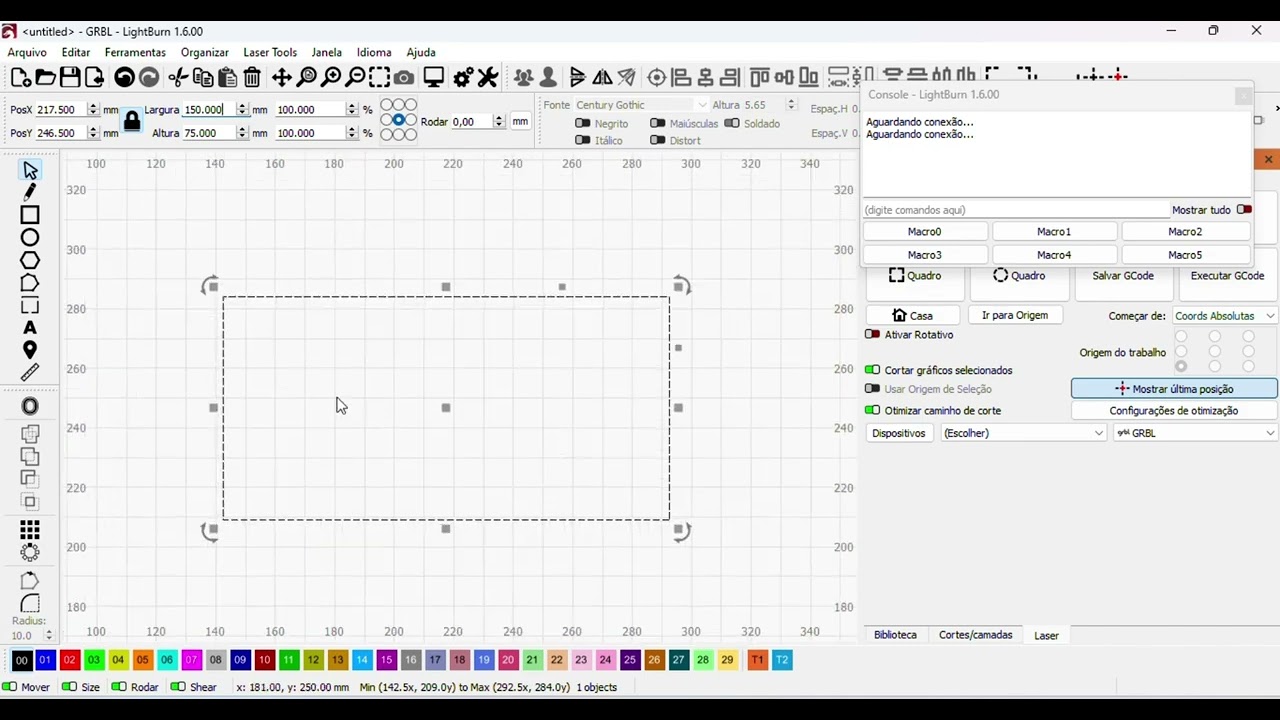The height and width of the screenshot is (720, 1280).
Task: Open device settings wrench and screwdriver icon
Action: [488, 77]
